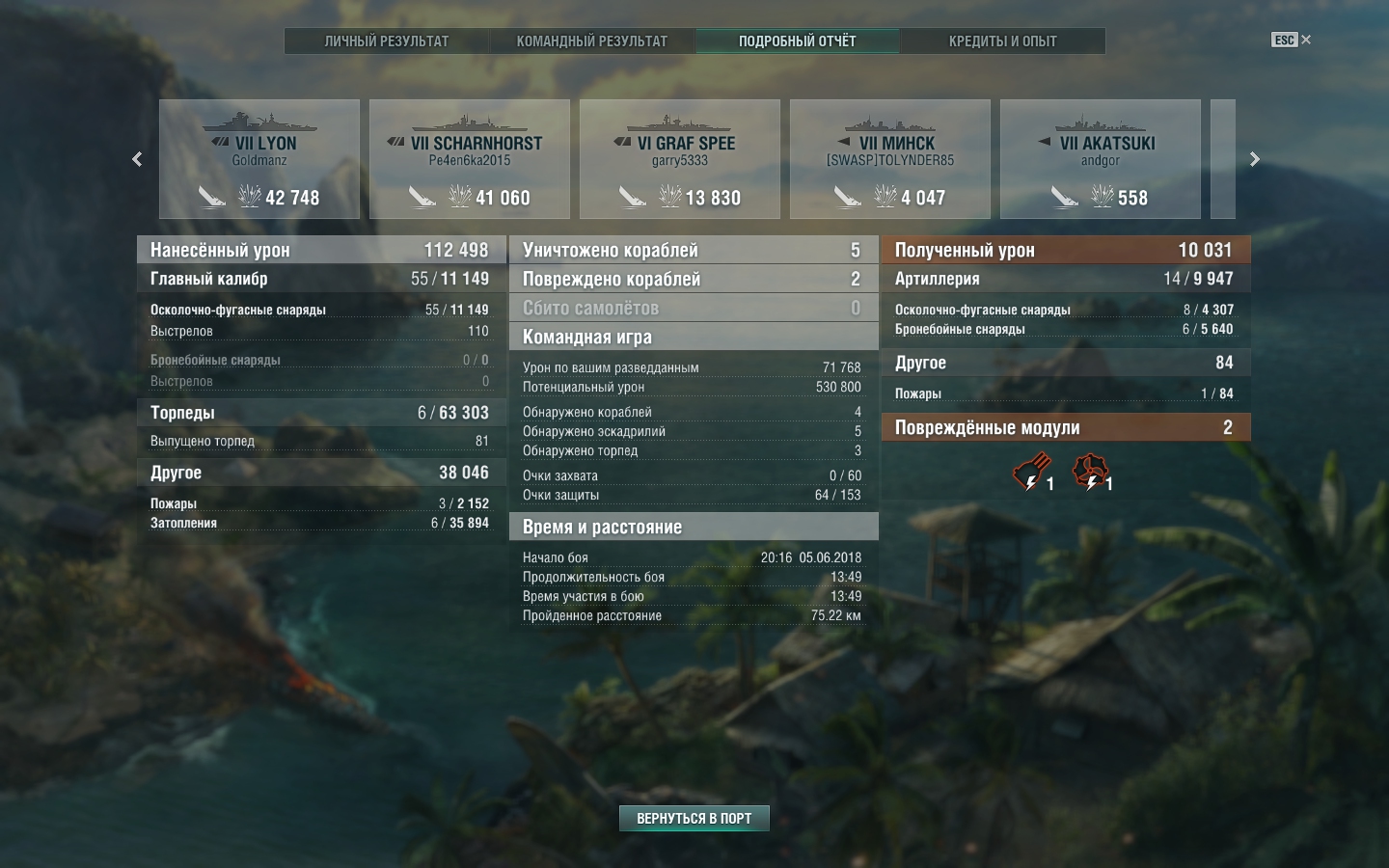Switch to Командный результат tab
Viewport: 1389px width, 868px height.
(592, 41)
